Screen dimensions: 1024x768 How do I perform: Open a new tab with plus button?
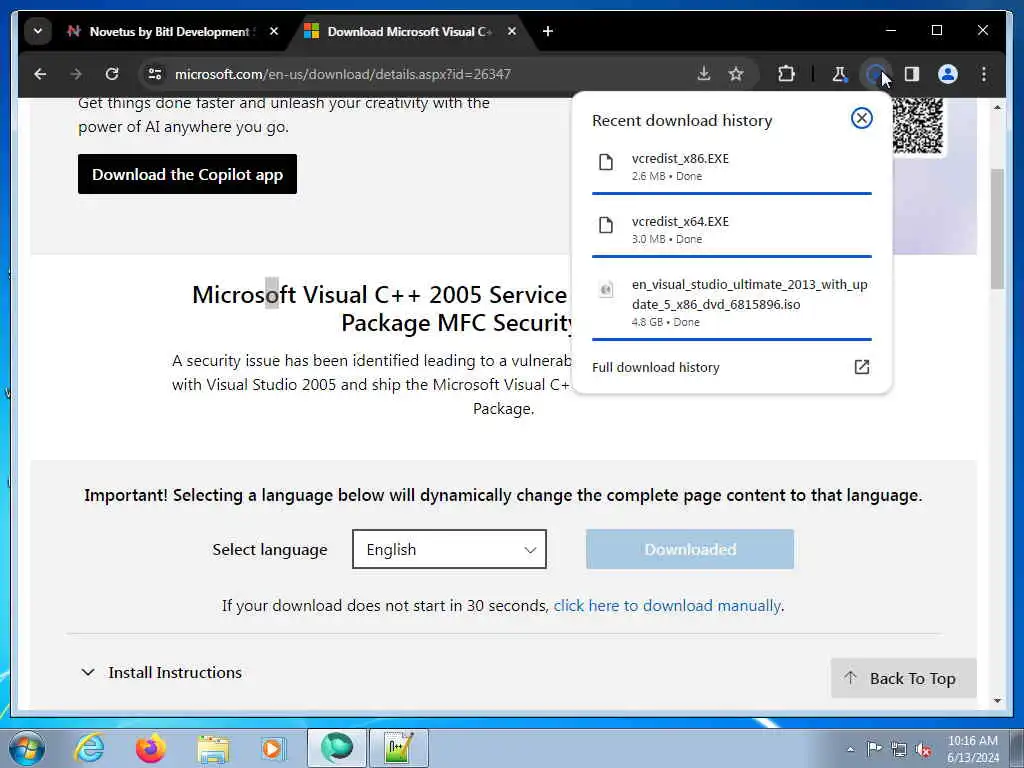[x=548, y=31]
